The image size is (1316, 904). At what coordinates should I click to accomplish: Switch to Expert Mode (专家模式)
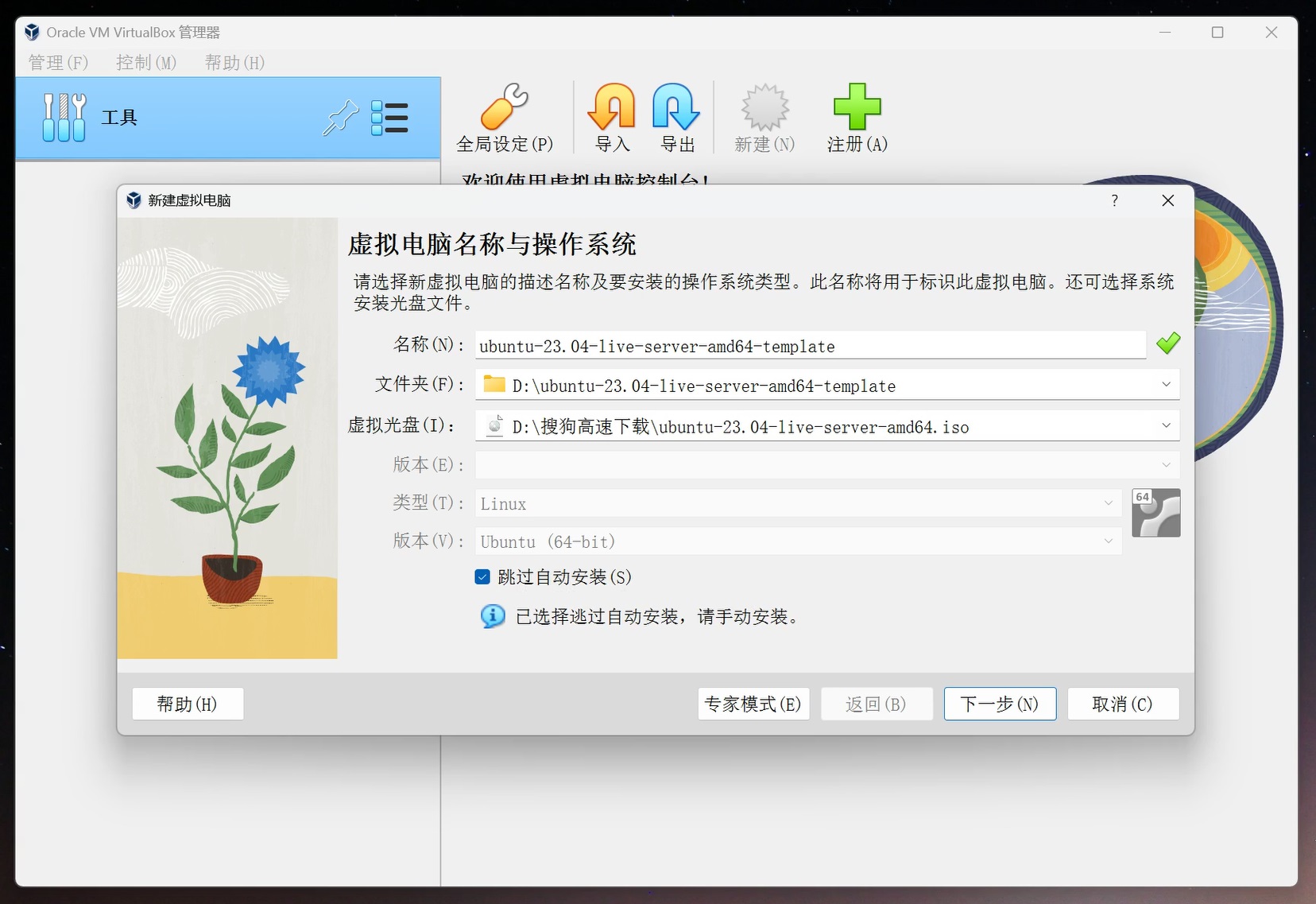pos(753,704)
